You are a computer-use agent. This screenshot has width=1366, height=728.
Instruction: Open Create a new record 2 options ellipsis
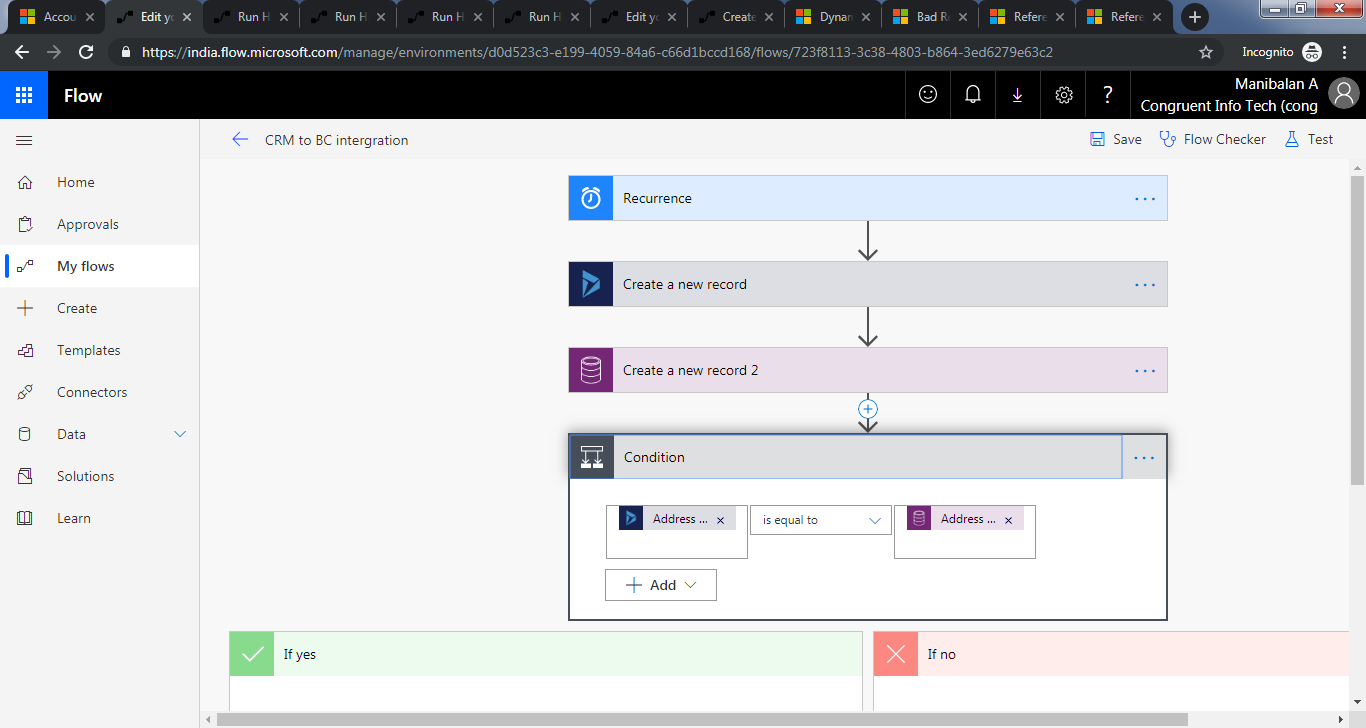1145,370
